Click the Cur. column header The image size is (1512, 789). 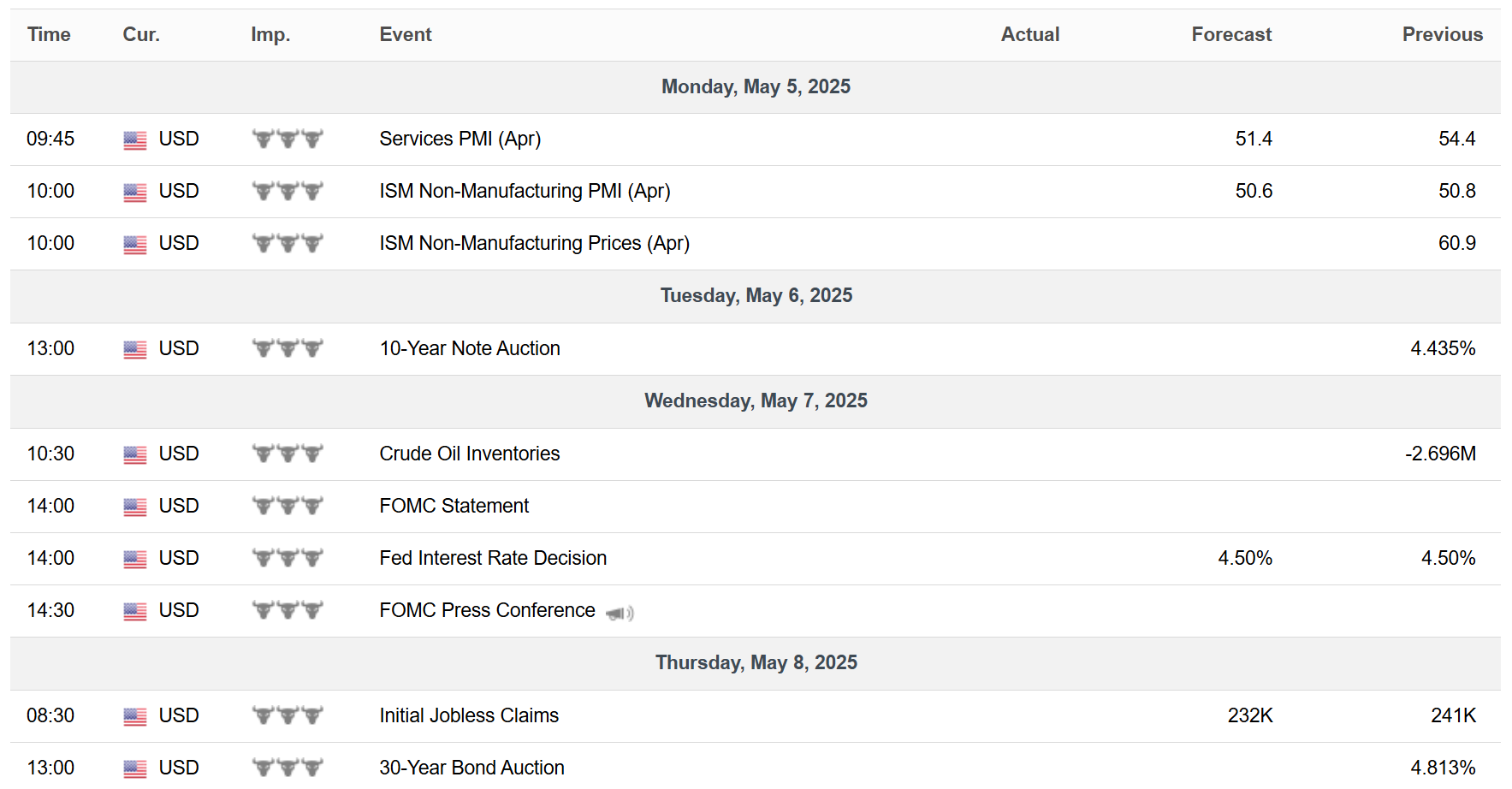coord(141,34)
